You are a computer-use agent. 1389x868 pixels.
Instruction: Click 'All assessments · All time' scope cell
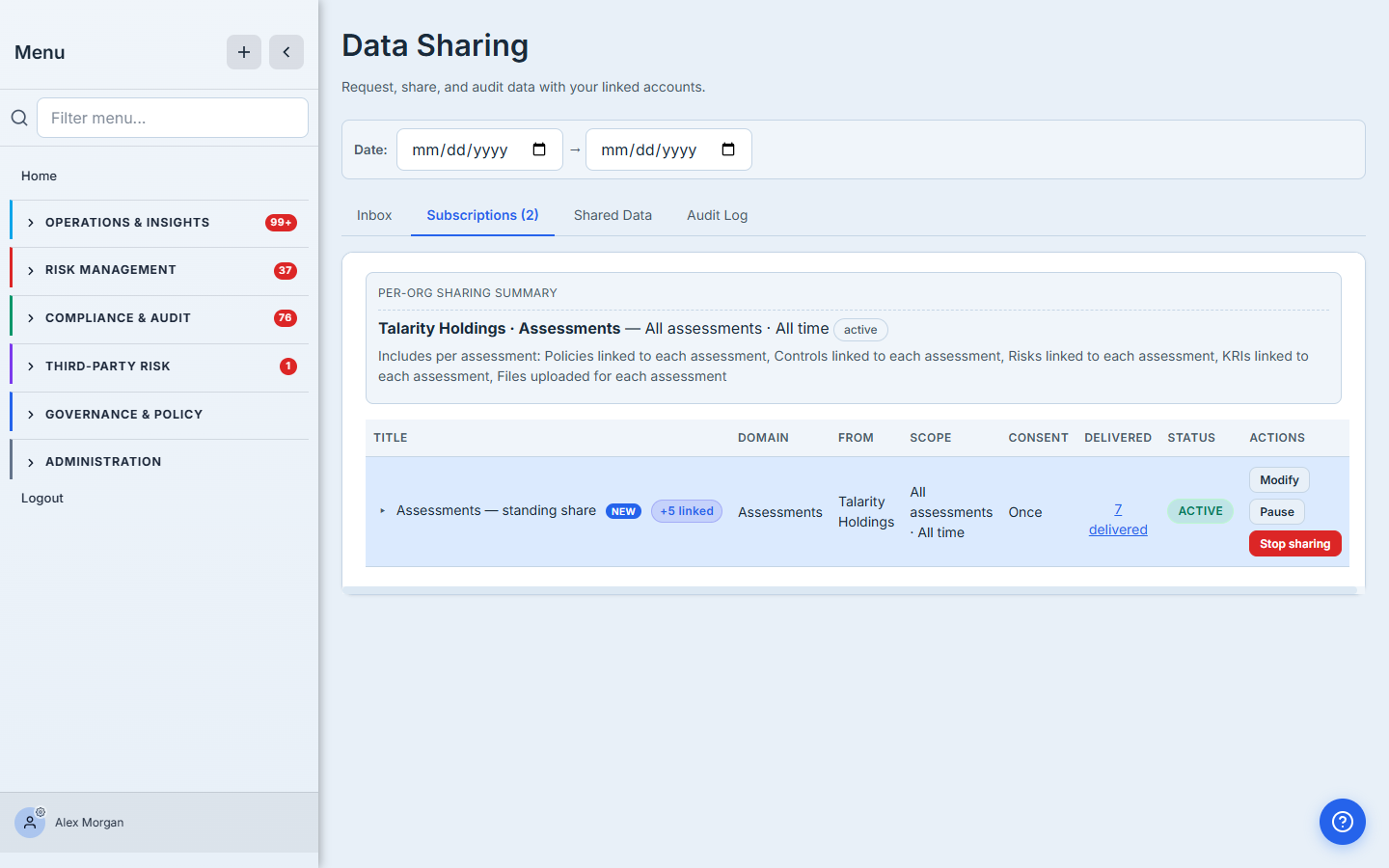(951, 512)
